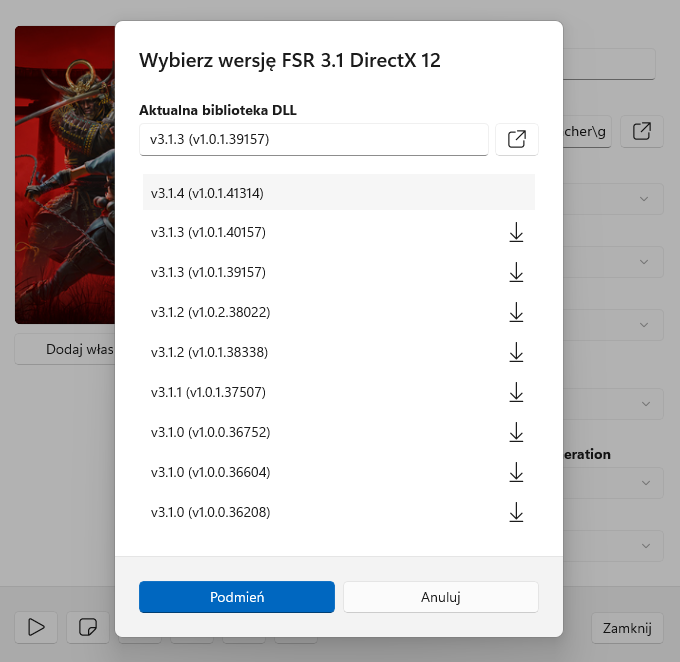Click path field ending with cher\g
680x662 pixels.
click(x=587, y=131)
